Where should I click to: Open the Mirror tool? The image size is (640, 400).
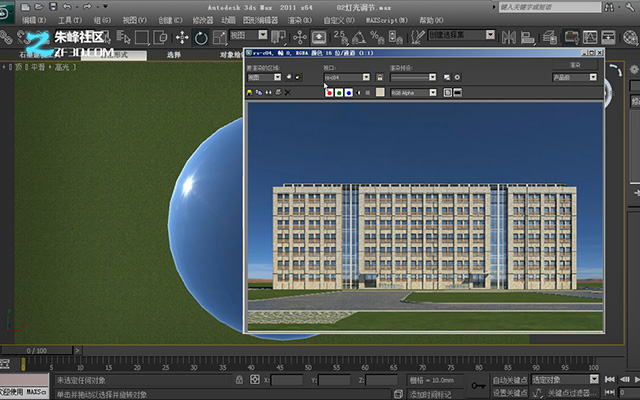[509, 38]
